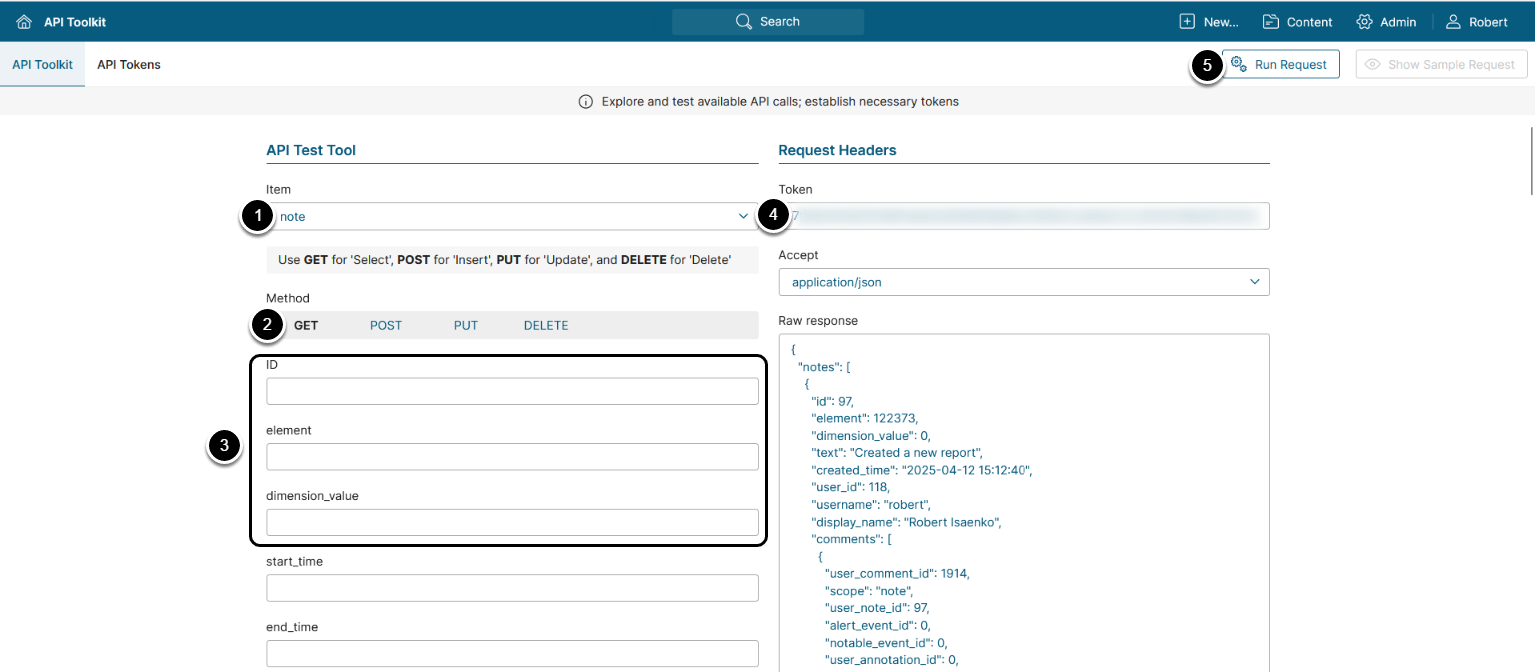The width and height of the screenshot is (1535, 672).
Task: Click the element input field
Action: 512,457
